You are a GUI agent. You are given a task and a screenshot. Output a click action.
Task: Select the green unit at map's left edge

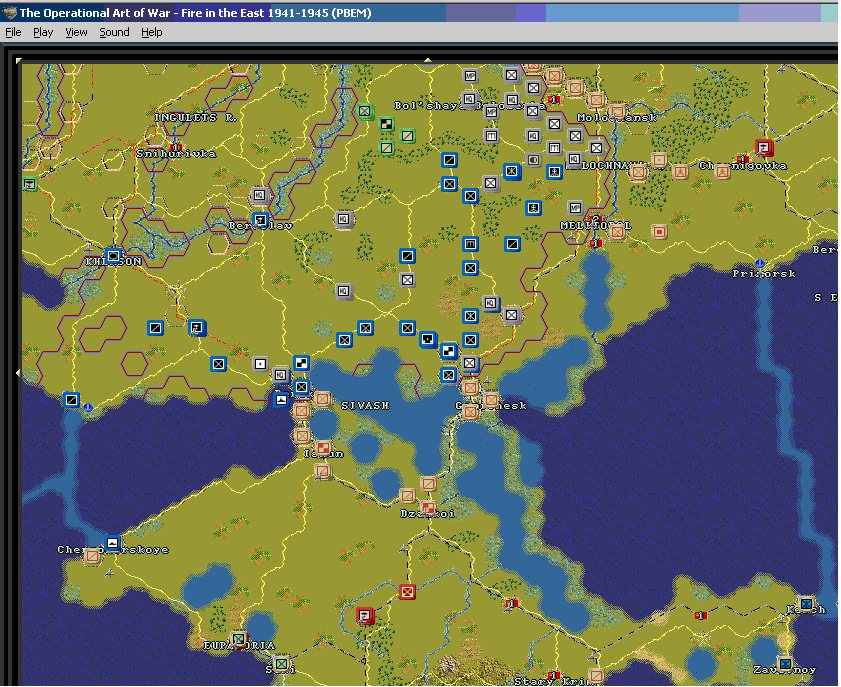pos(29,184)
